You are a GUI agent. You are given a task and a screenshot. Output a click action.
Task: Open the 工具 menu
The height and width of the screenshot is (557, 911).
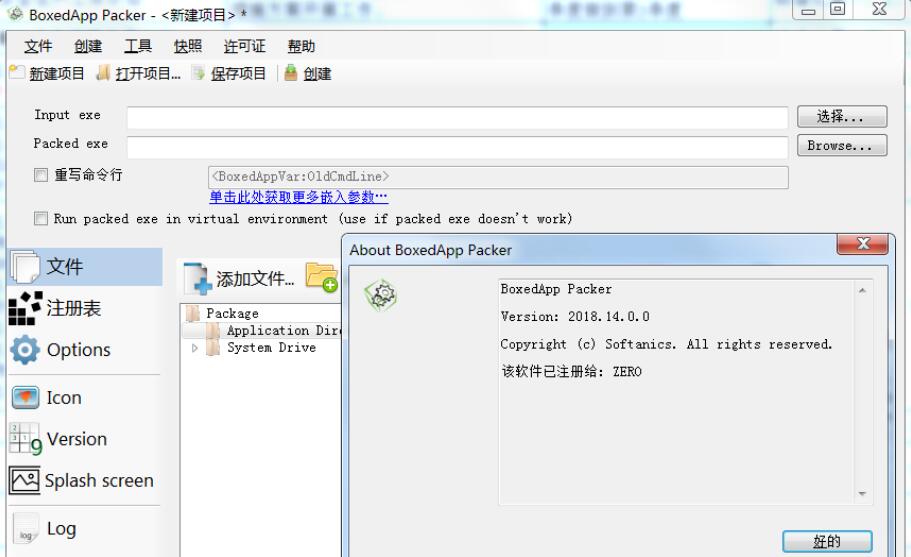[138, 46]
